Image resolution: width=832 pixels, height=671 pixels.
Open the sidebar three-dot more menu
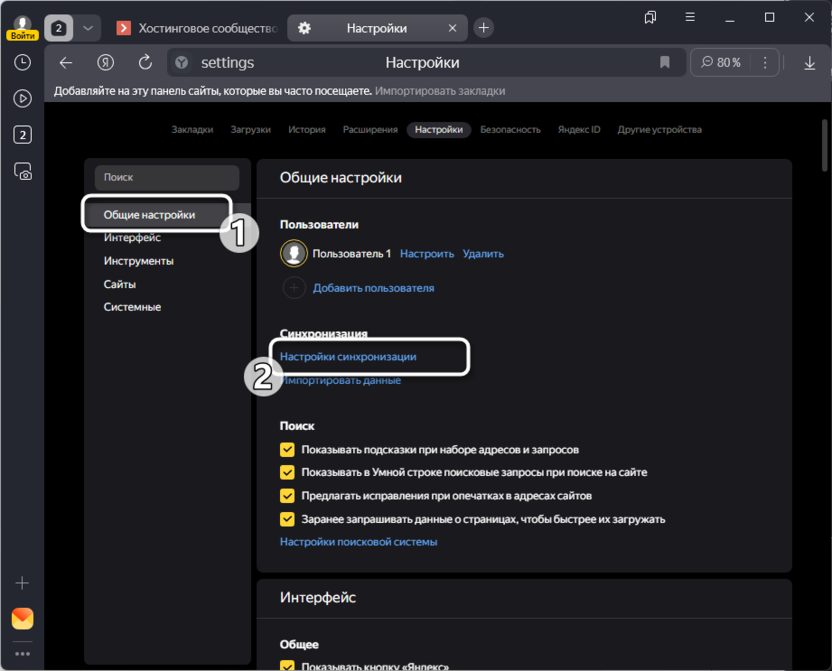tap(22, 654)
